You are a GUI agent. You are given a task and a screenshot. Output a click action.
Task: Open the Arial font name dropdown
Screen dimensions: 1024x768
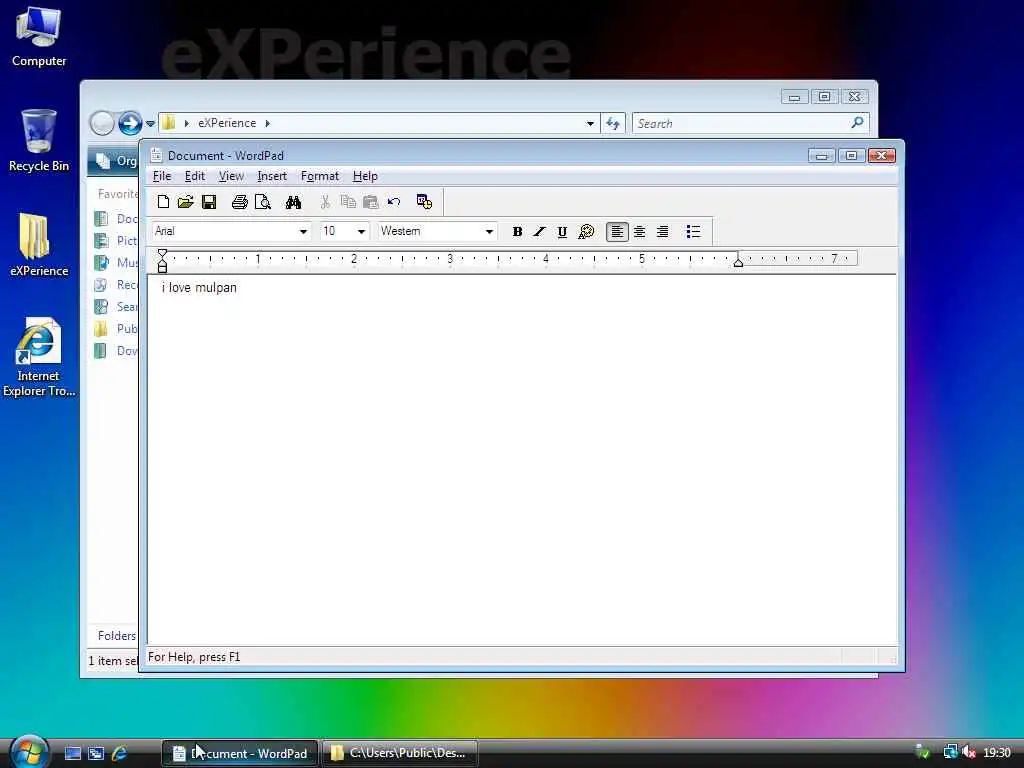[x=303, y=231]
